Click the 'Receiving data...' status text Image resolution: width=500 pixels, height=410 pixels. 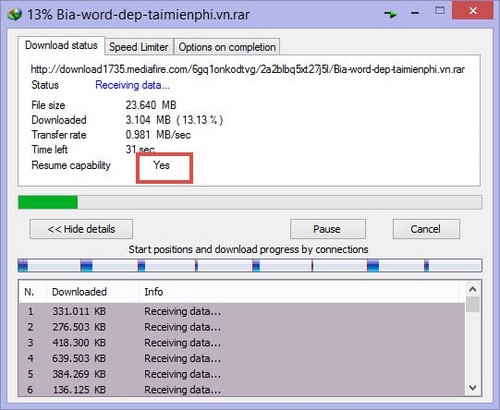tap(132, 85)
